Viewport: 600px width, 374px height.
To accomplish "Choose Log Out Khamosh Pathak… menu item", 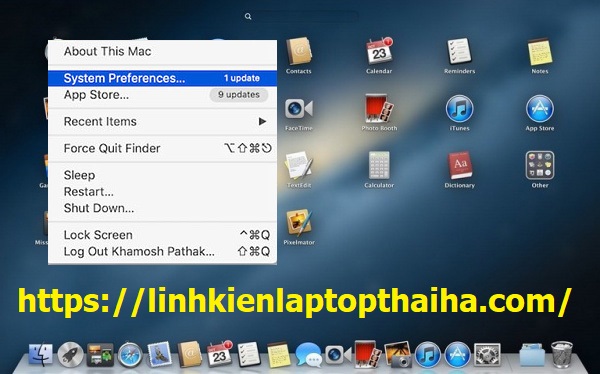I will tap(162, 251).
